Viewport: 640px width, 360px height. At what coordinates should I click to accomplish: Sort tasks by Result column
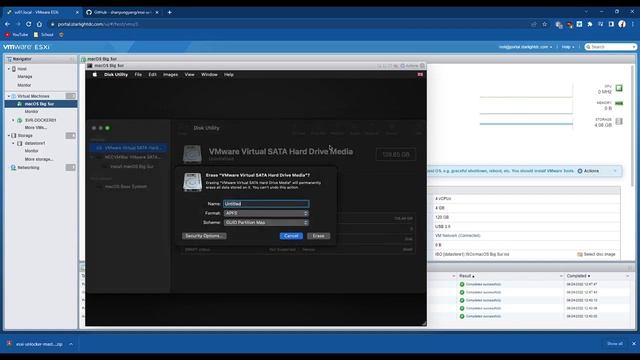[467, 276]
